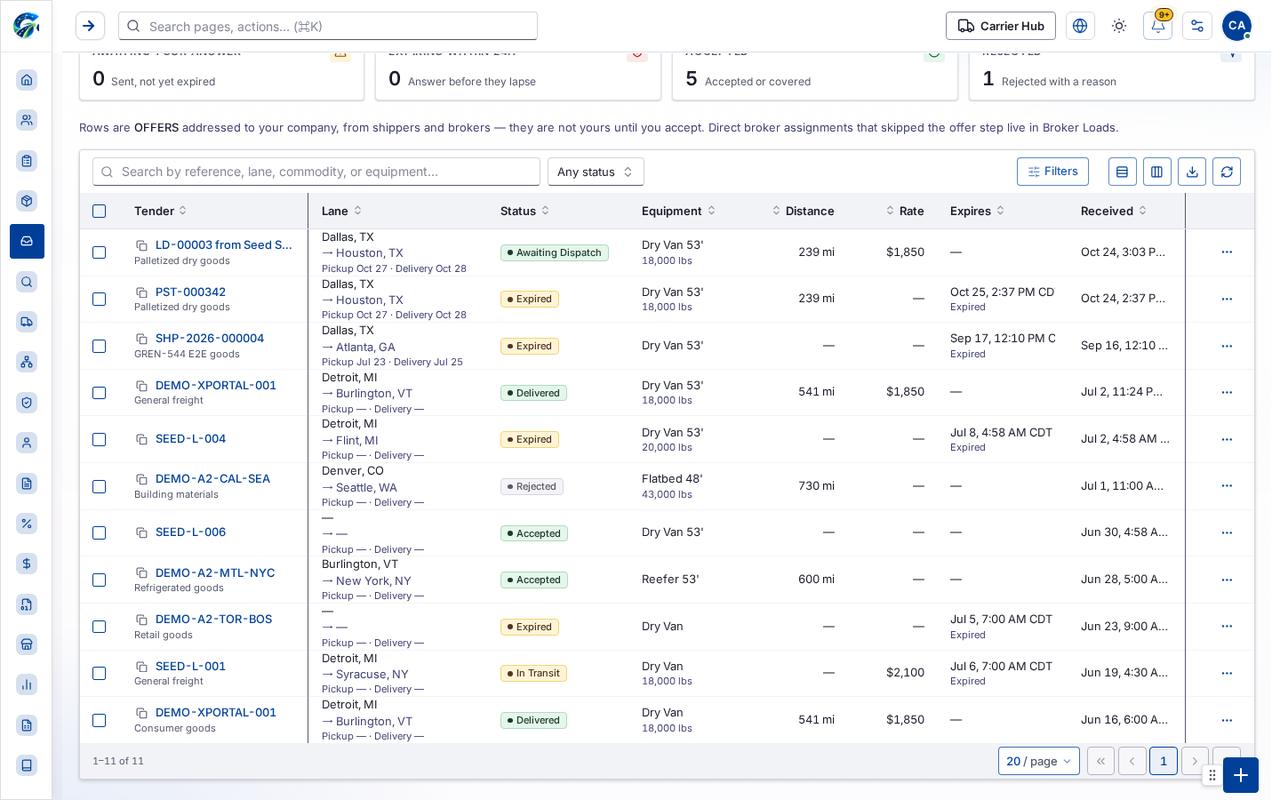Download the table with the export icon

pos(1192,172)
